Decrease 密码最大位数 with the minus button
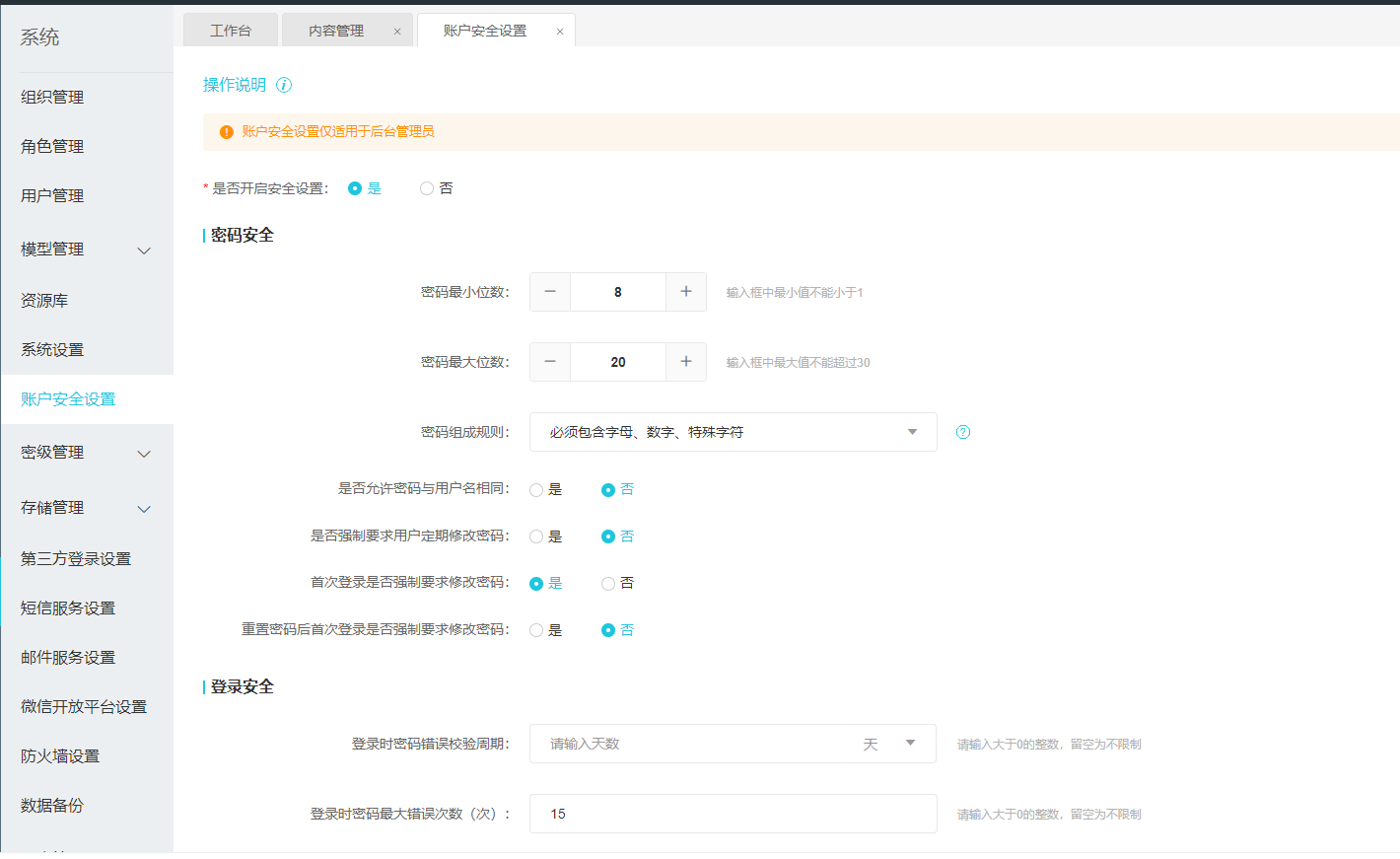 (x=550, y=362)
